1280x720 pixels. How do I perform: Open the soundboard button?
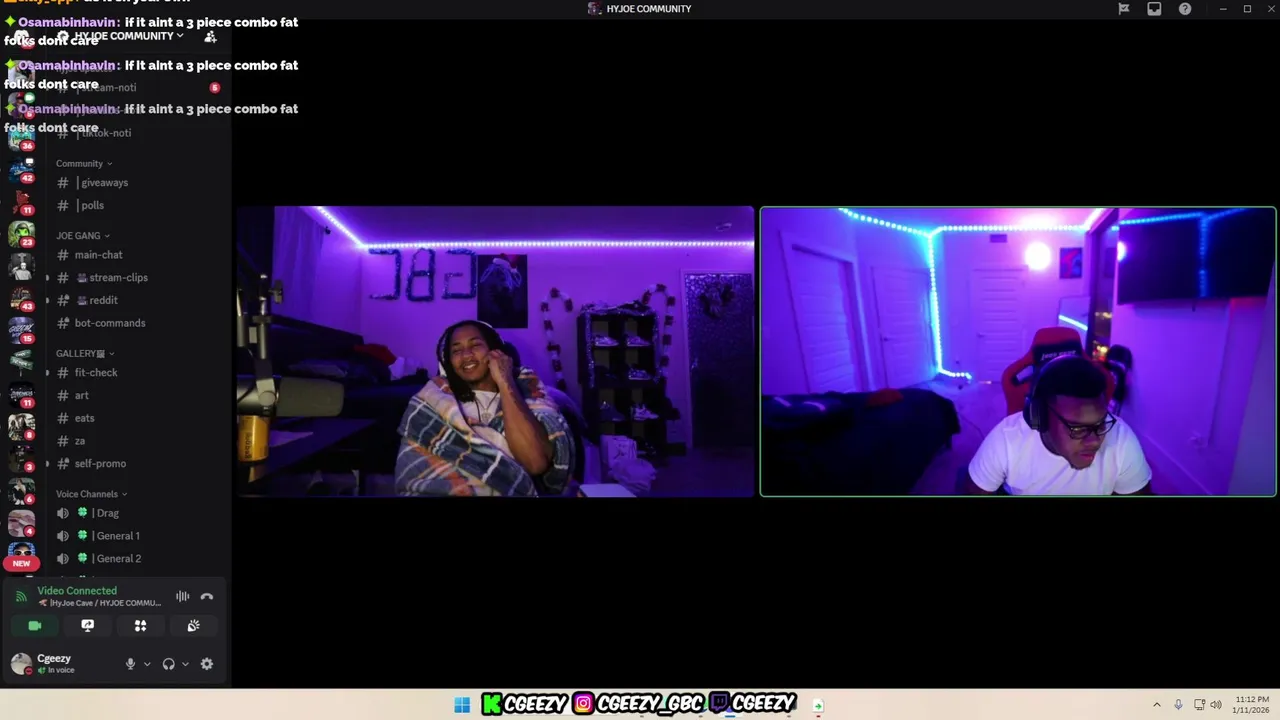193,626
